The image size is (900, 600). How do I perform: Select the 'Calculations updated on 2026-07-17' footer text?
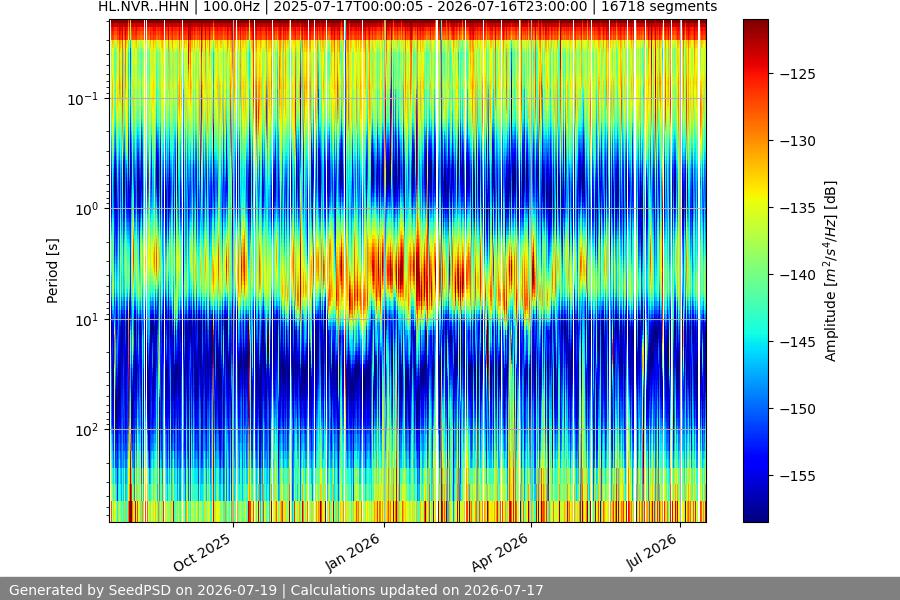click(x=417, y=590)
